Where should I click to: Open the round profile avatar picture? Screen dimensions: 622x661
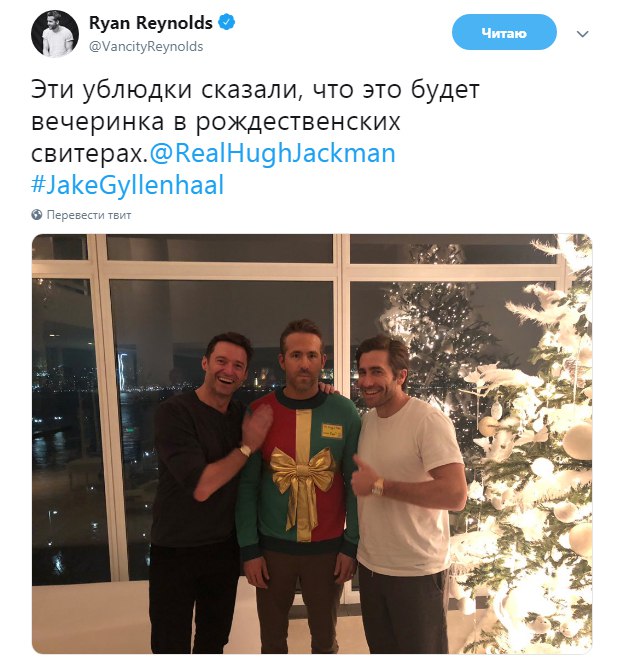[55, 34]
